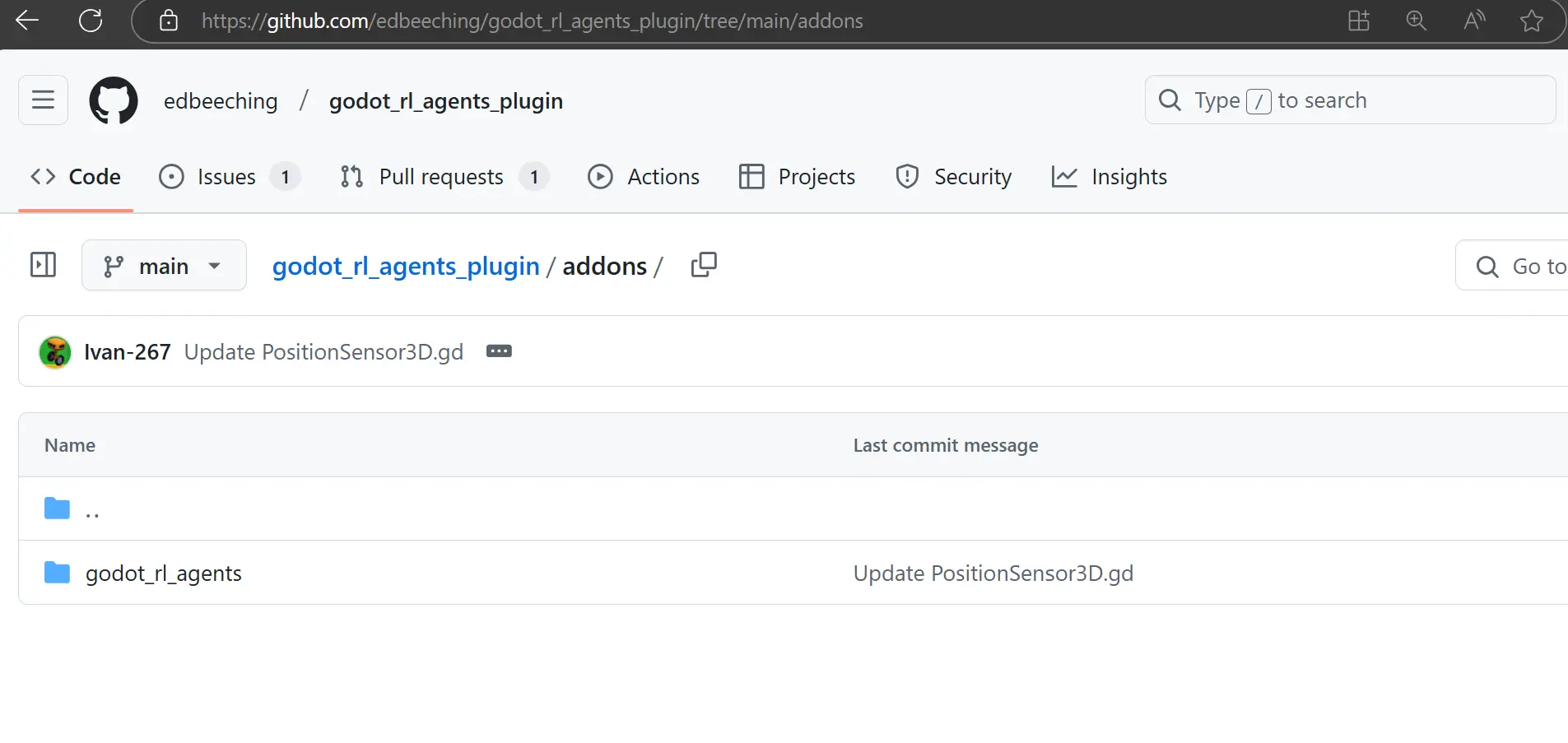Click the Type / to search box
Viewport: 1568px width, 743px height.
1350,100
